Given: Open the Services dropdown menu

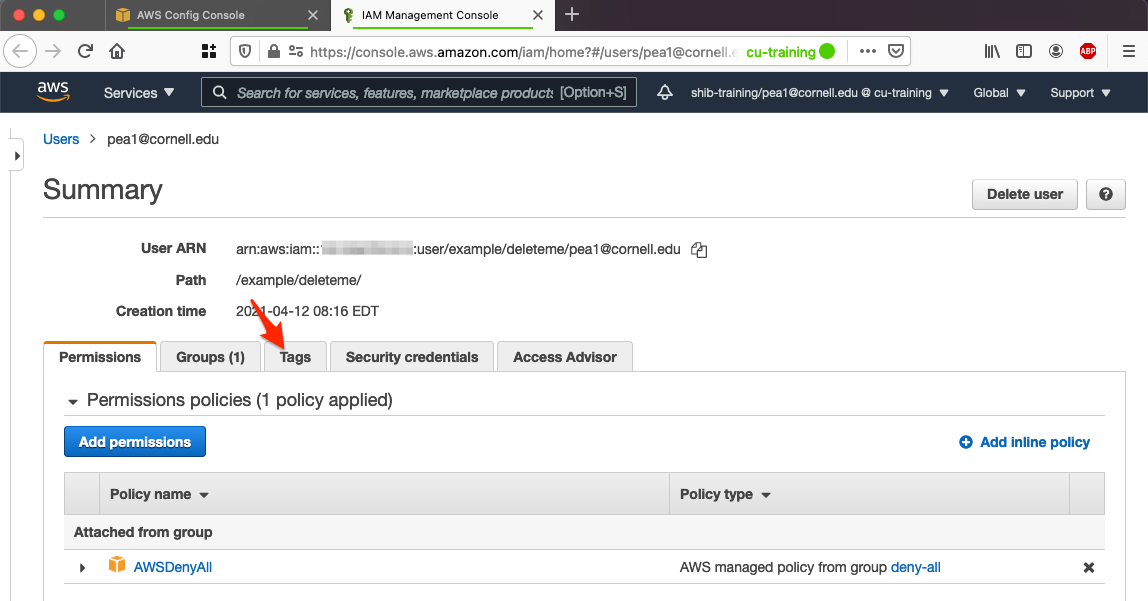Looking at the screenshot, I should [138, 93].
